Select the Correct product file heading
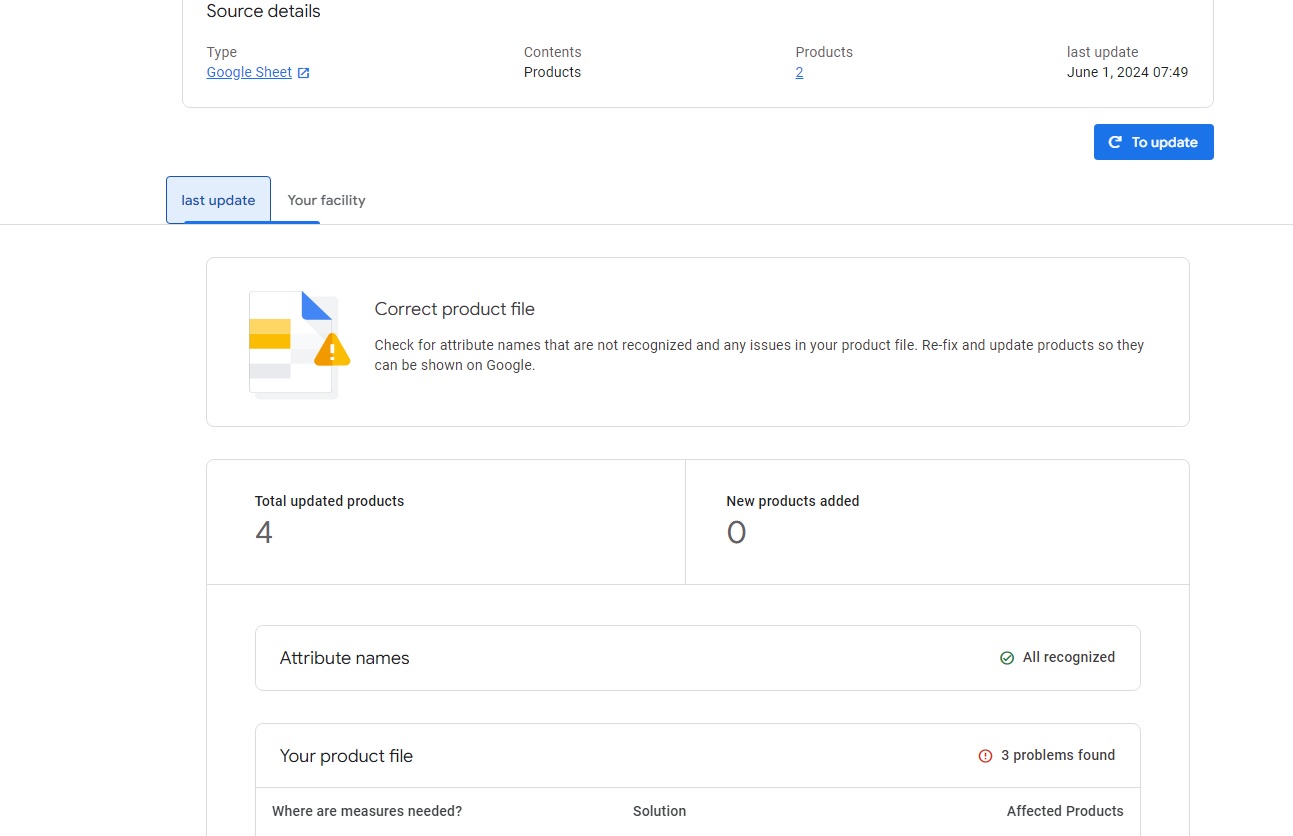Screen dimensions: 1293x836 point(454,309)
